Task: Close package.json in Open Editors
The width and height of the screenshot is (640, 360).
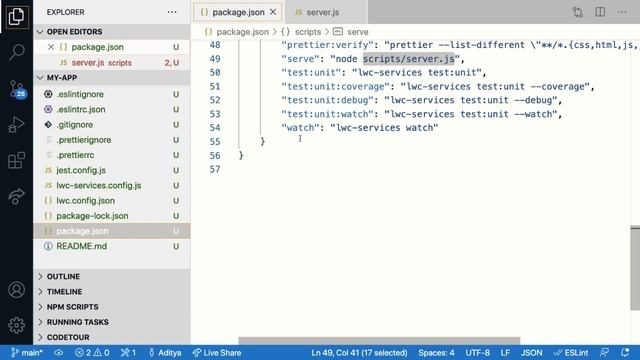Action: point(51,47)
